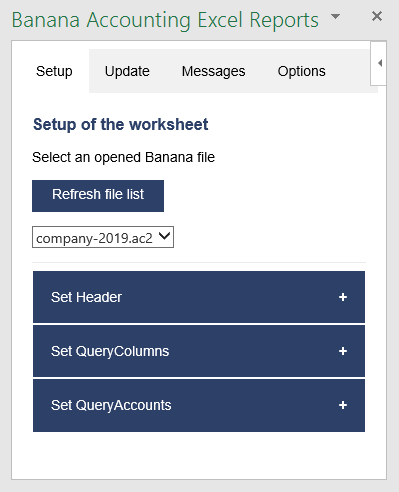Open the task pane options arrow menu

pos(335,16)
